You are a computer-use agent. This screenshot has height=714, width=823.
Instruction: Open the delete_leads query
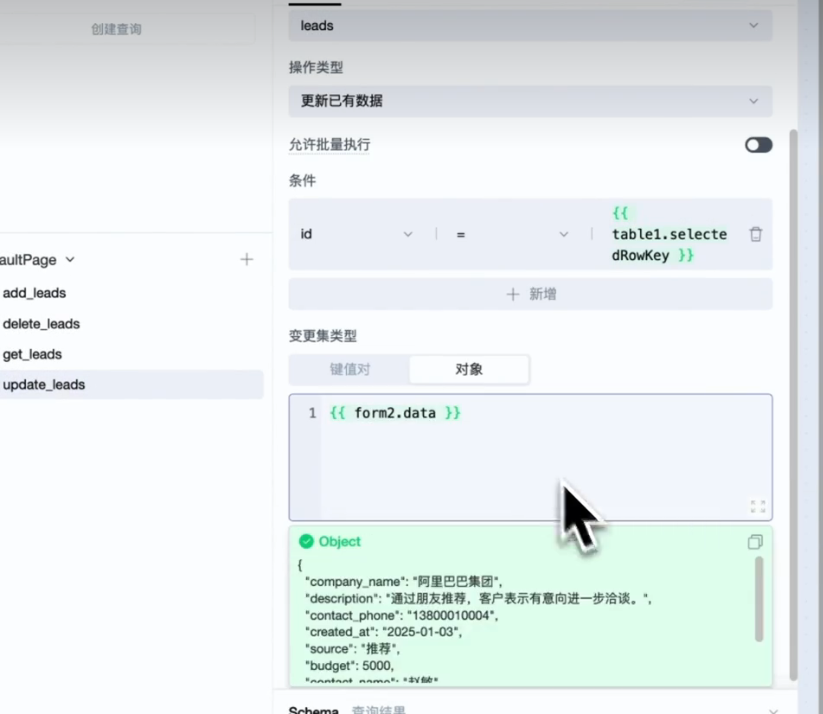(x=42, y=324)
